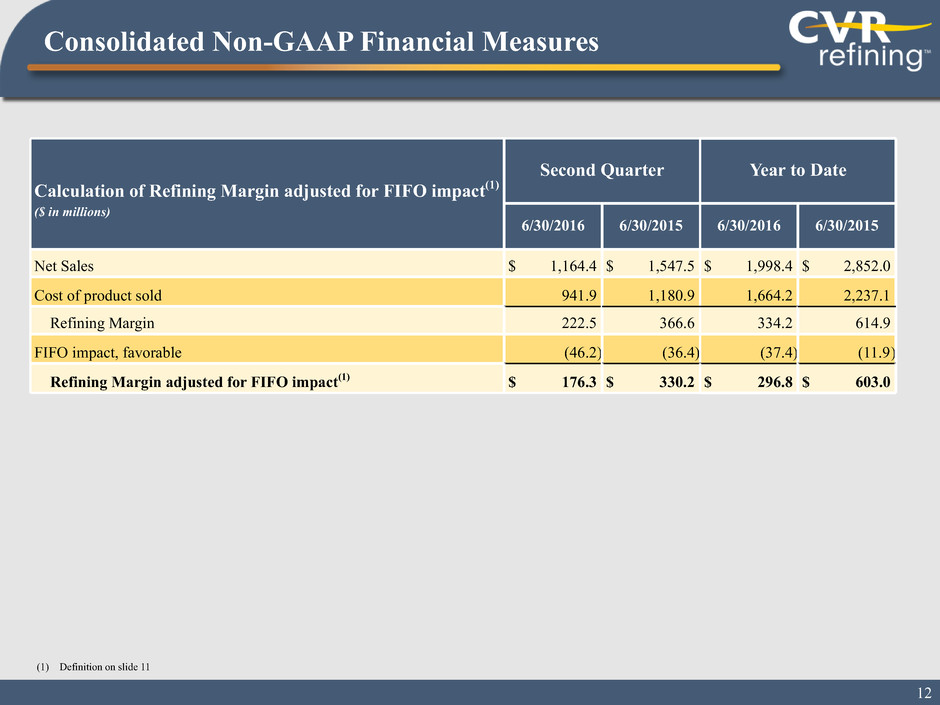Image resolution: width=940 pixels, height=705 pixels.
Task: Click the 6/30/2016 header under Second Quarter
Action: (552, 225)
